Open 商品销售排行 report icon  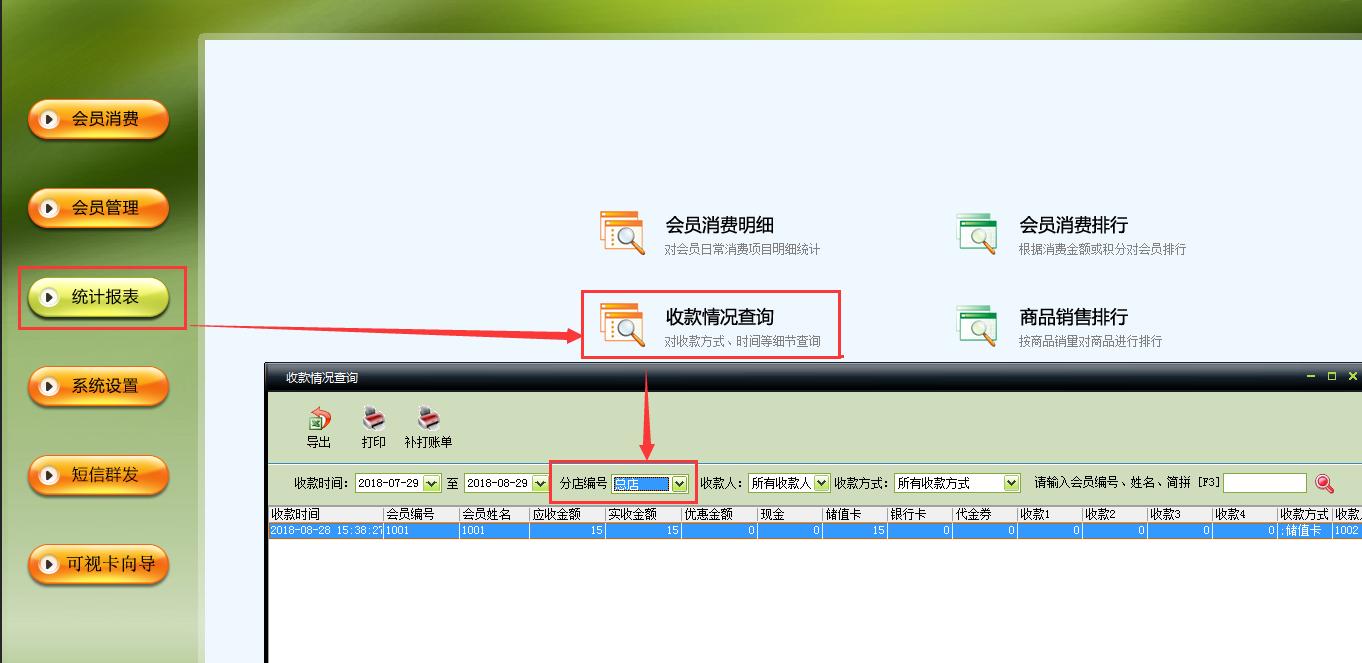976,325
